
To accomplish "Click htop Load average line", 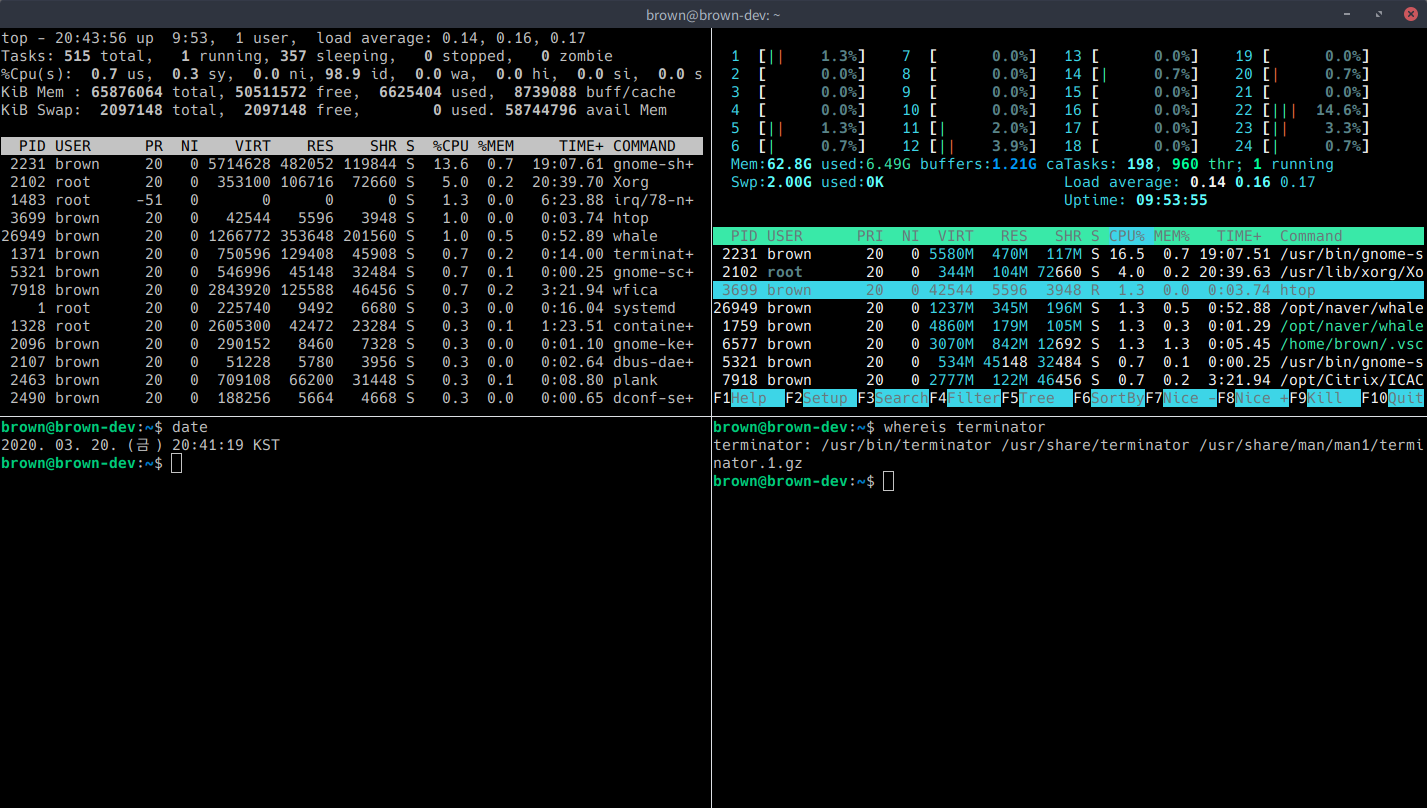I will click(x=1190, y=182).
